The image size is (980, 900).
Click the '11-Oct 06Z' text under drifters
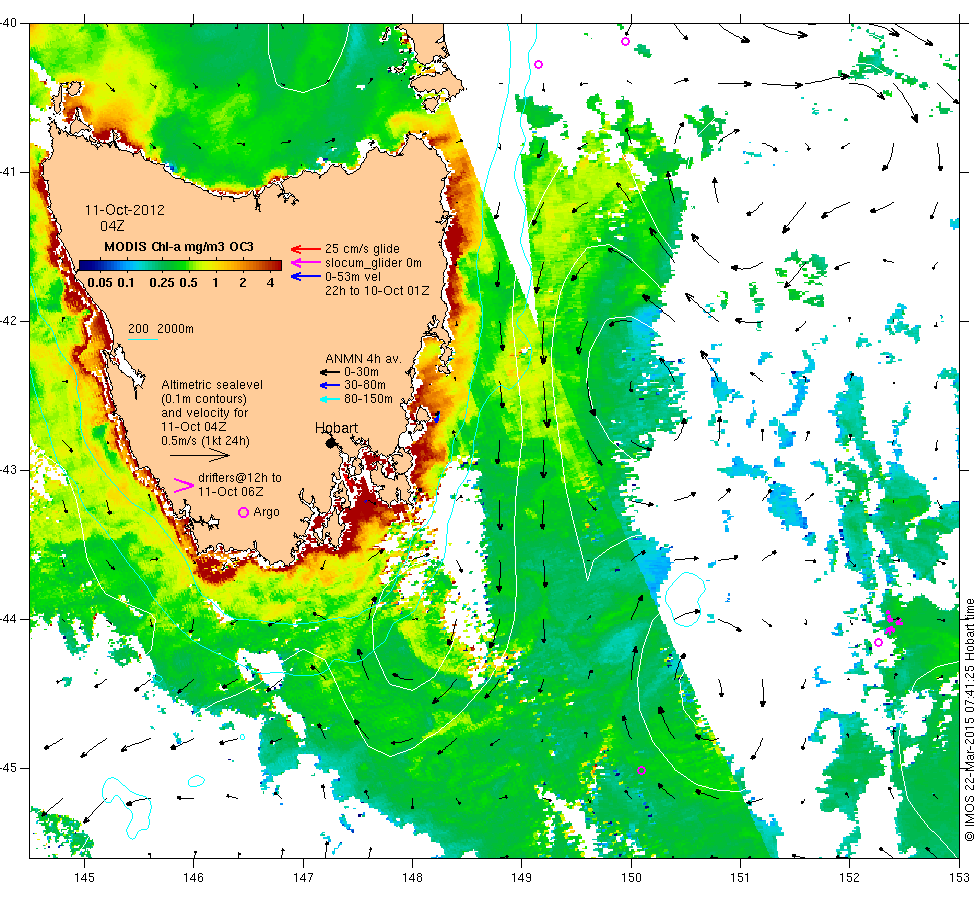[231, 492]
